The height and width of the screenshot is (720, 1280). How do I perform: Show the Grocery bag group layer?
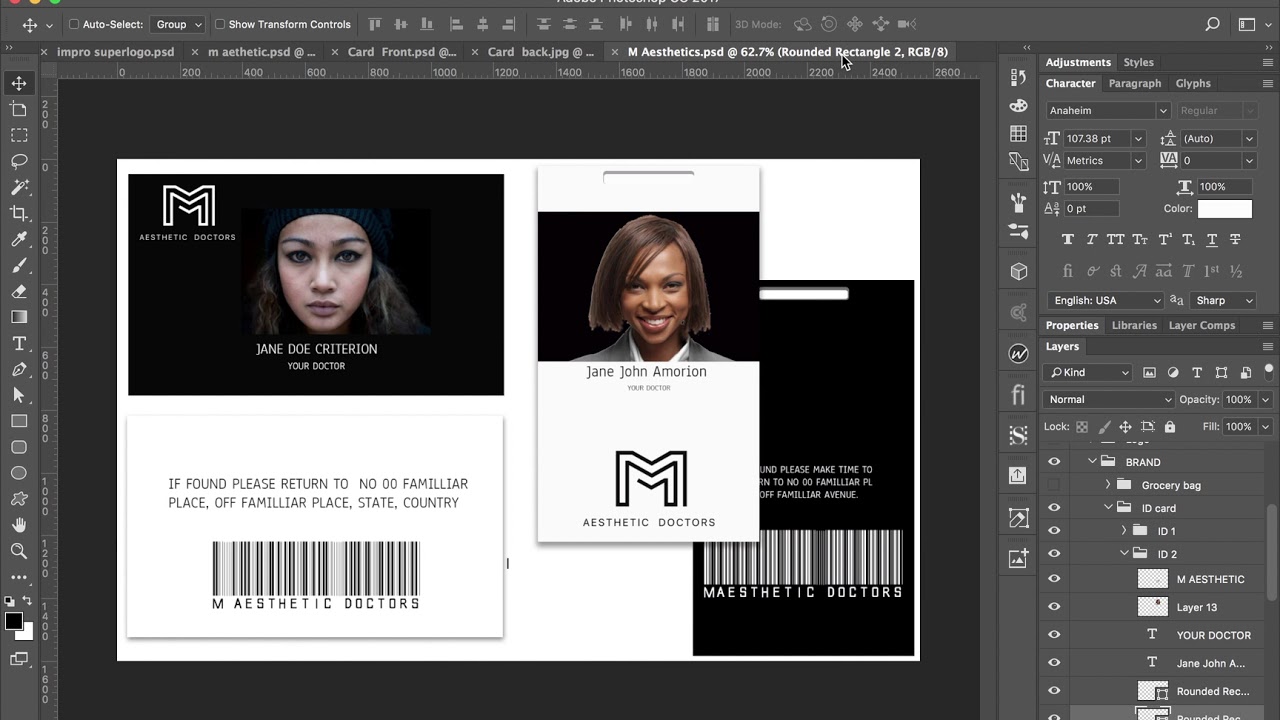[x=1054, y=485]
